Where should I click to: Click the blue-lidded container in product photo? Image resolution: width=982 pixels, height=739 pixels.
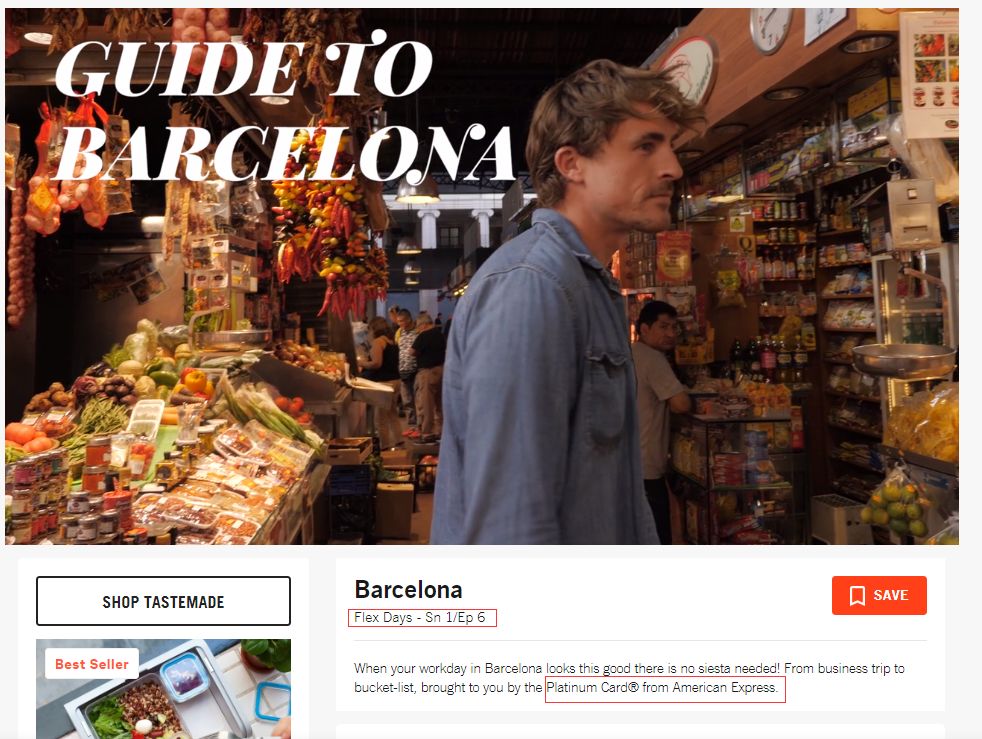(x=183, y=675)
